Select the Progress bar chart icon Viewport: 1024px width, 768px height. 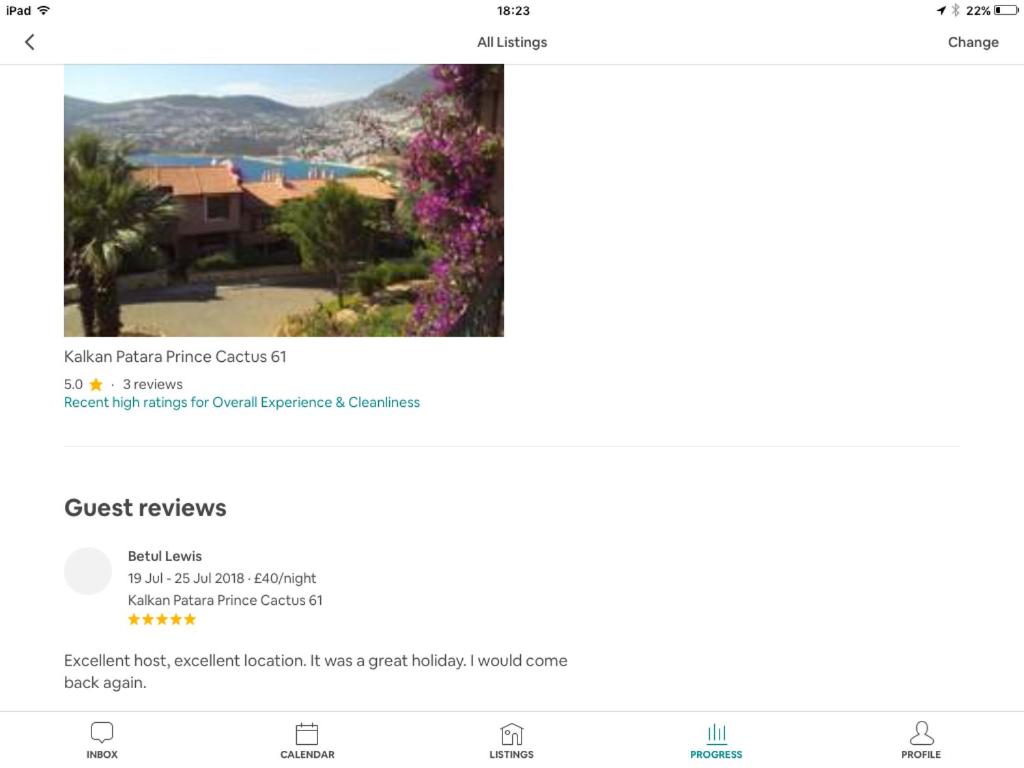pos(716,733)
